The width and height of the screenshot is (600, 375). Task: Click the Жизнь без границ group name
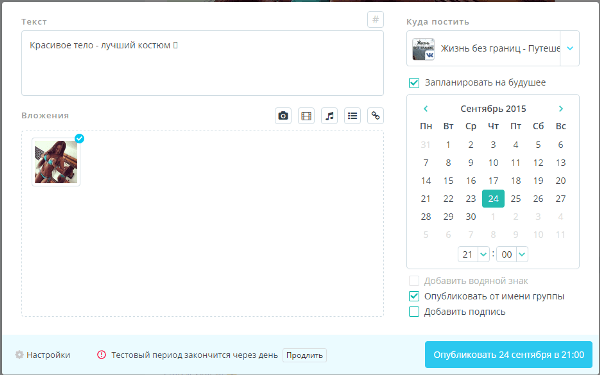pyautogui.click(x=500, y=49)
